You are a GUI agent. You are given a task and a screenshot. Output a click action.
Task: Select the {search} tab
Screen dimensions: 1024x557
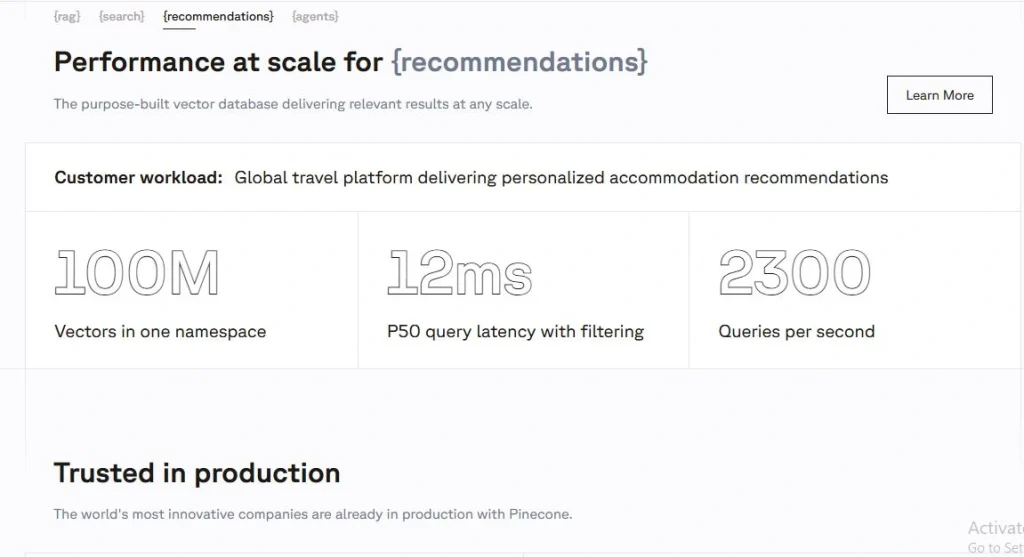click(x=122, y=17)
